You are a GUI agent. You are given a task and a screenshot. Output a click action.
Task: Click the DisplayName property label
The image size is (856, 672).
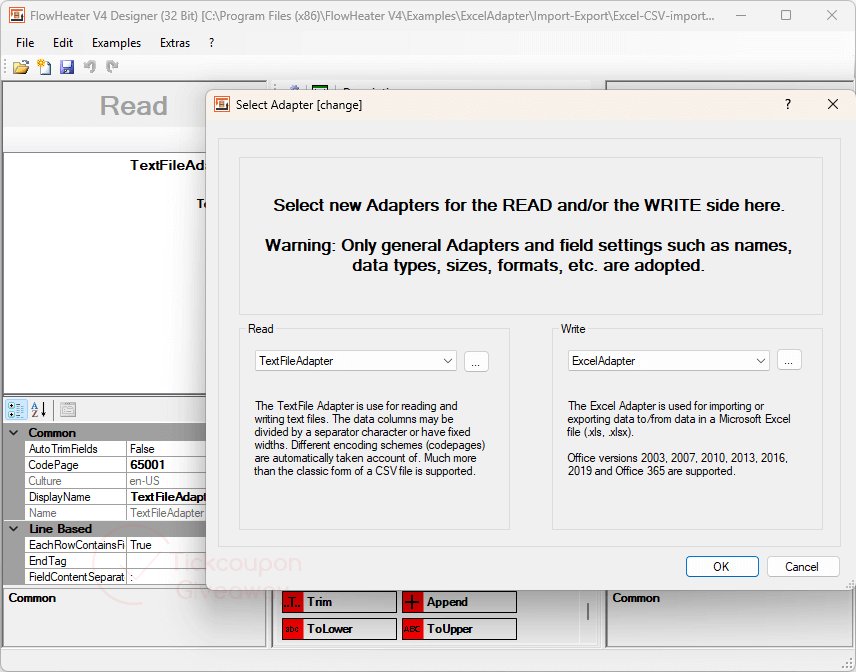tap(60, 497)
